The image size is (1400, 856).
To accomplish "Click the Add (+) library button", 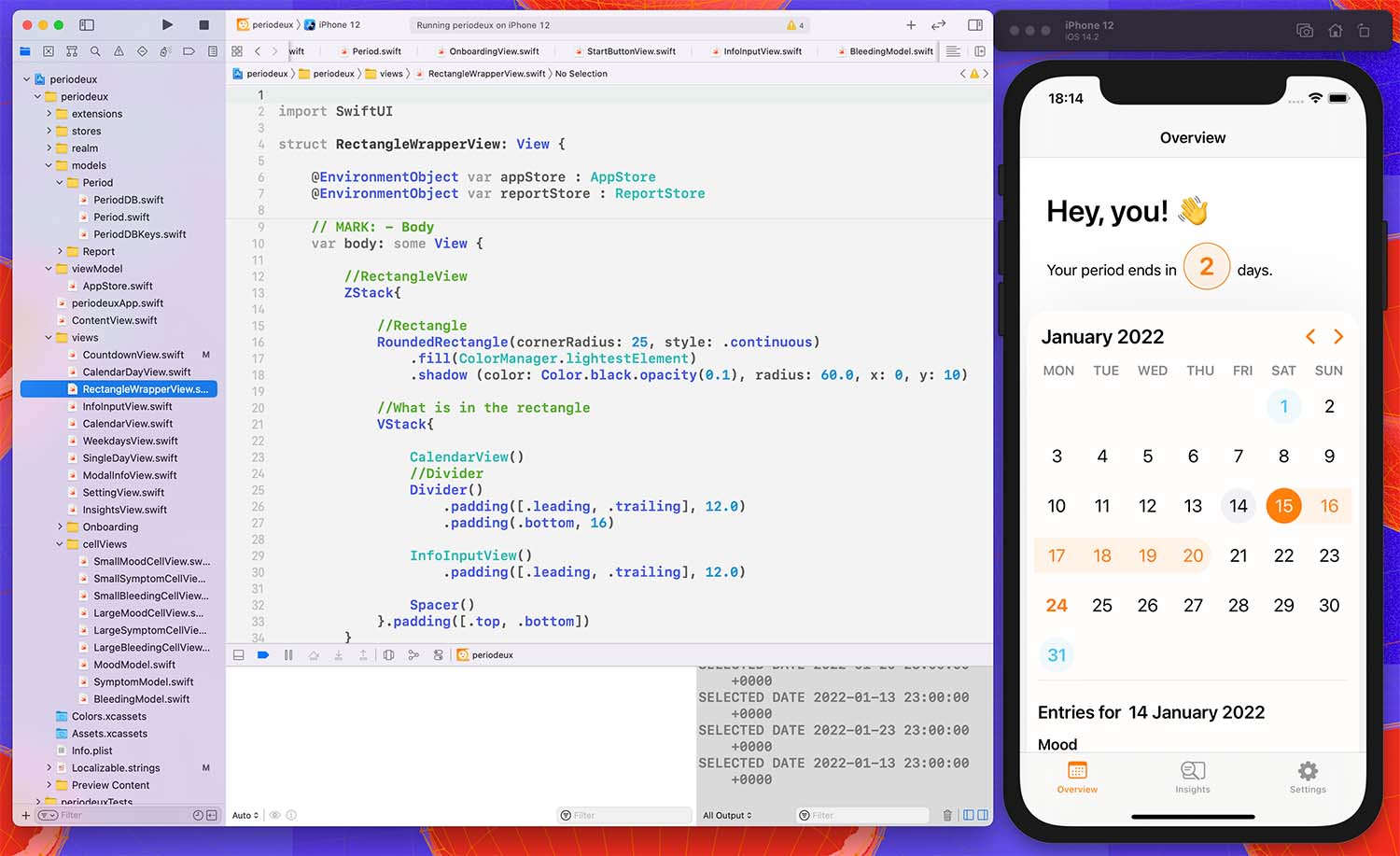I will [x=911, y=24].
